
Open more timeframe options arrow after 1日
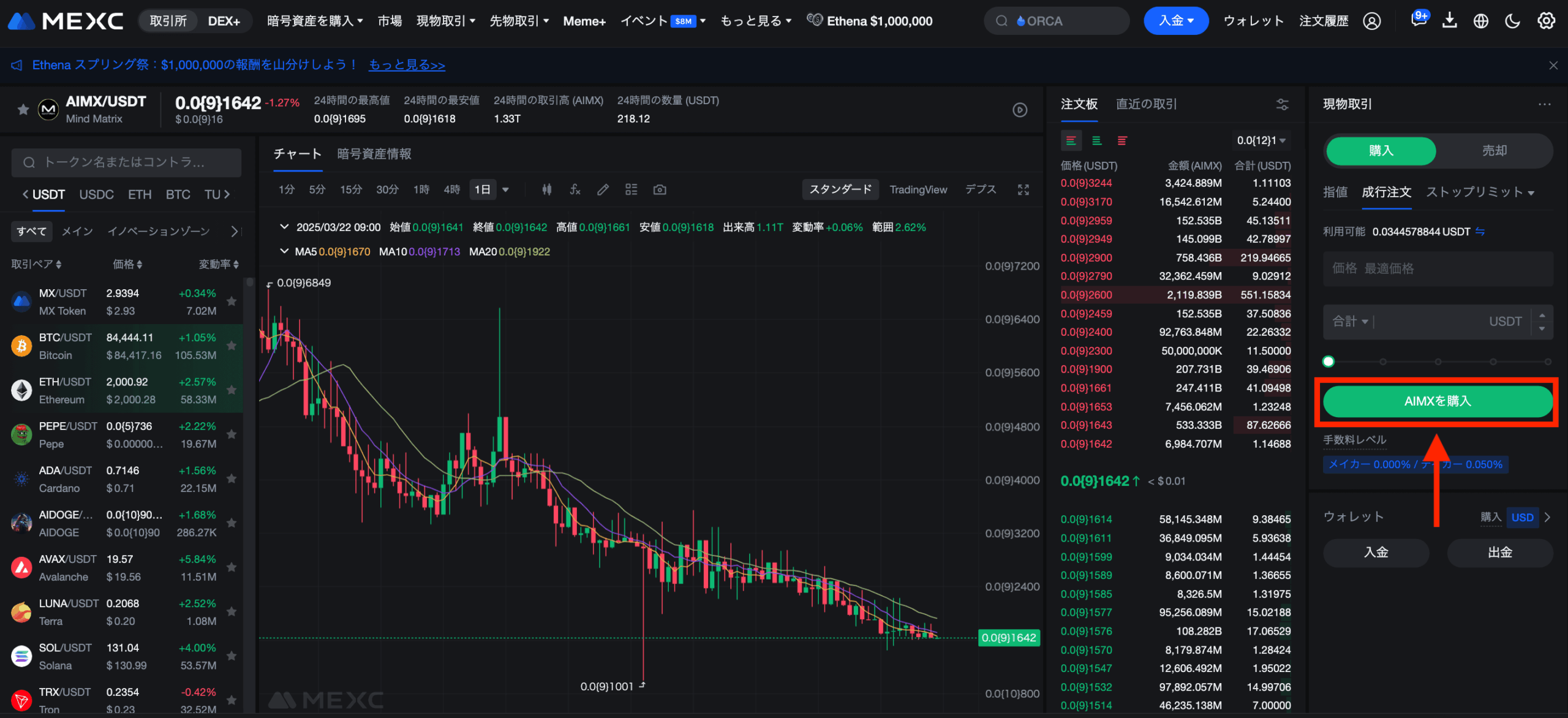505,190
